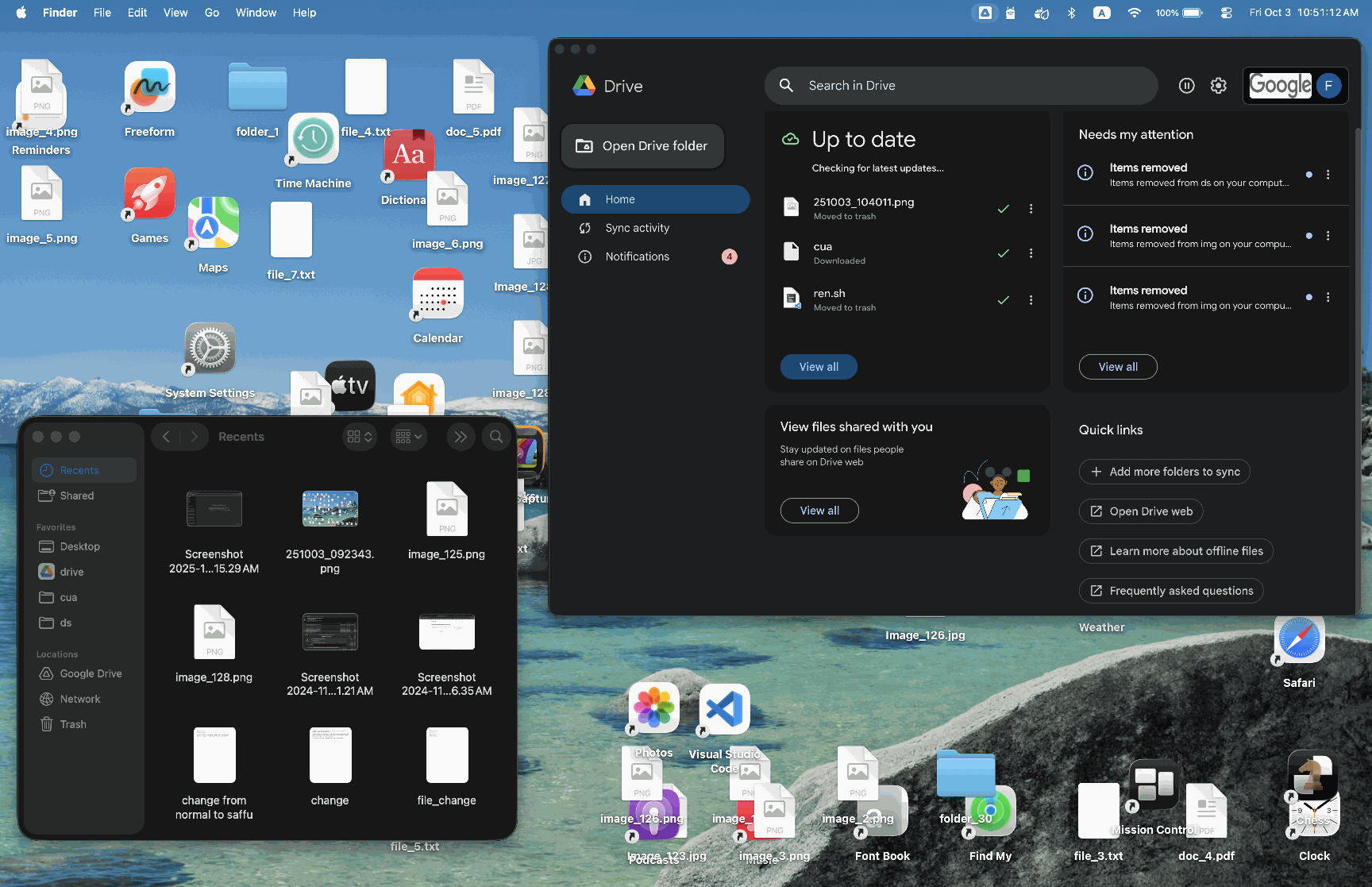Open more options for ren.sh

1031,300
